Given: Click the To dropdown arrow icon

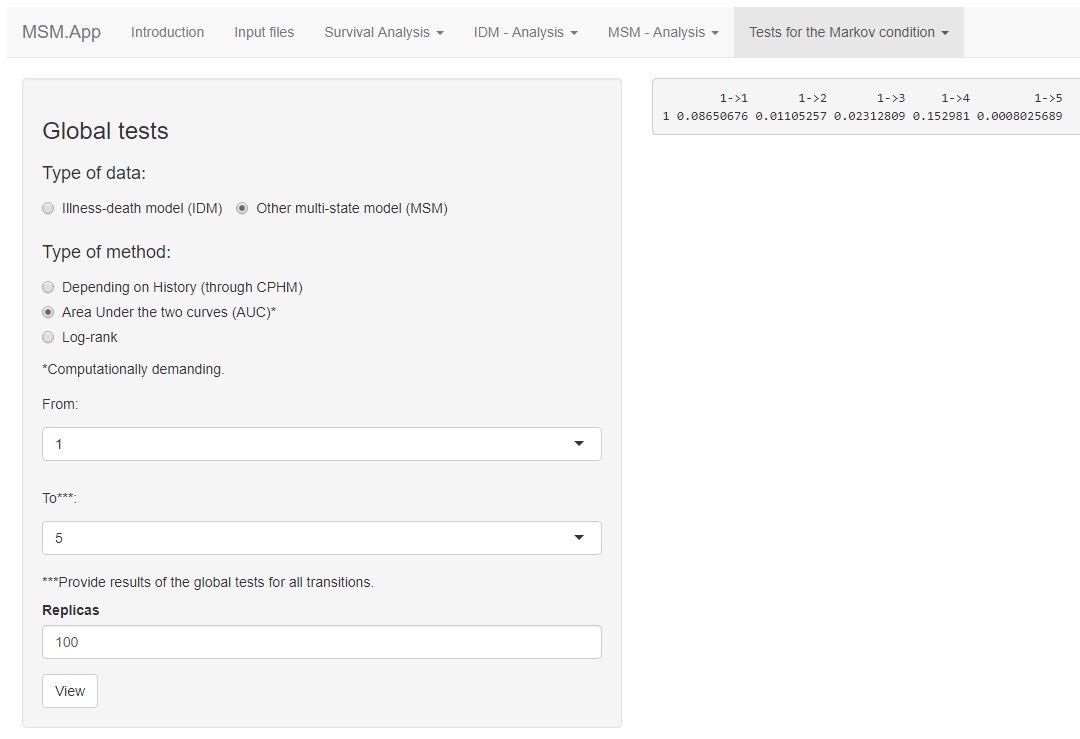Looking at the screenshot, I should [x=579, y=538].
